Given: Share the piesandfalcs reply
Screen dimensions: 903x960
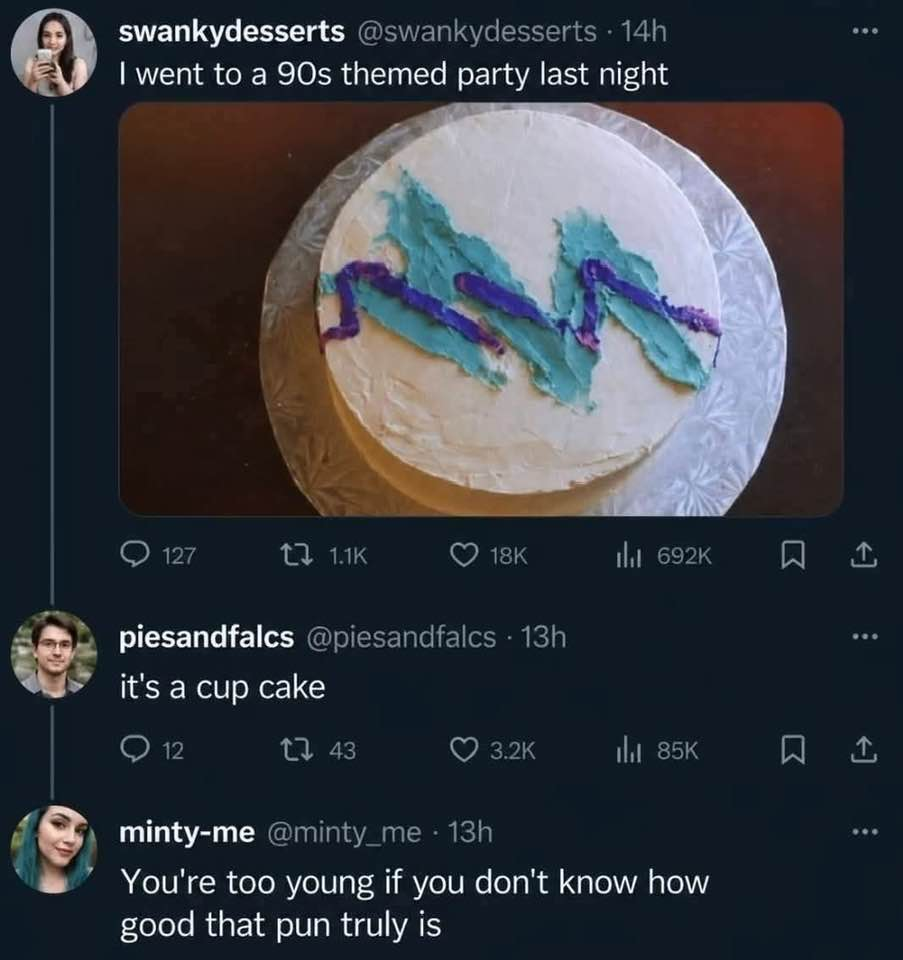Looking at the screenshot, I should pos(864,750).
